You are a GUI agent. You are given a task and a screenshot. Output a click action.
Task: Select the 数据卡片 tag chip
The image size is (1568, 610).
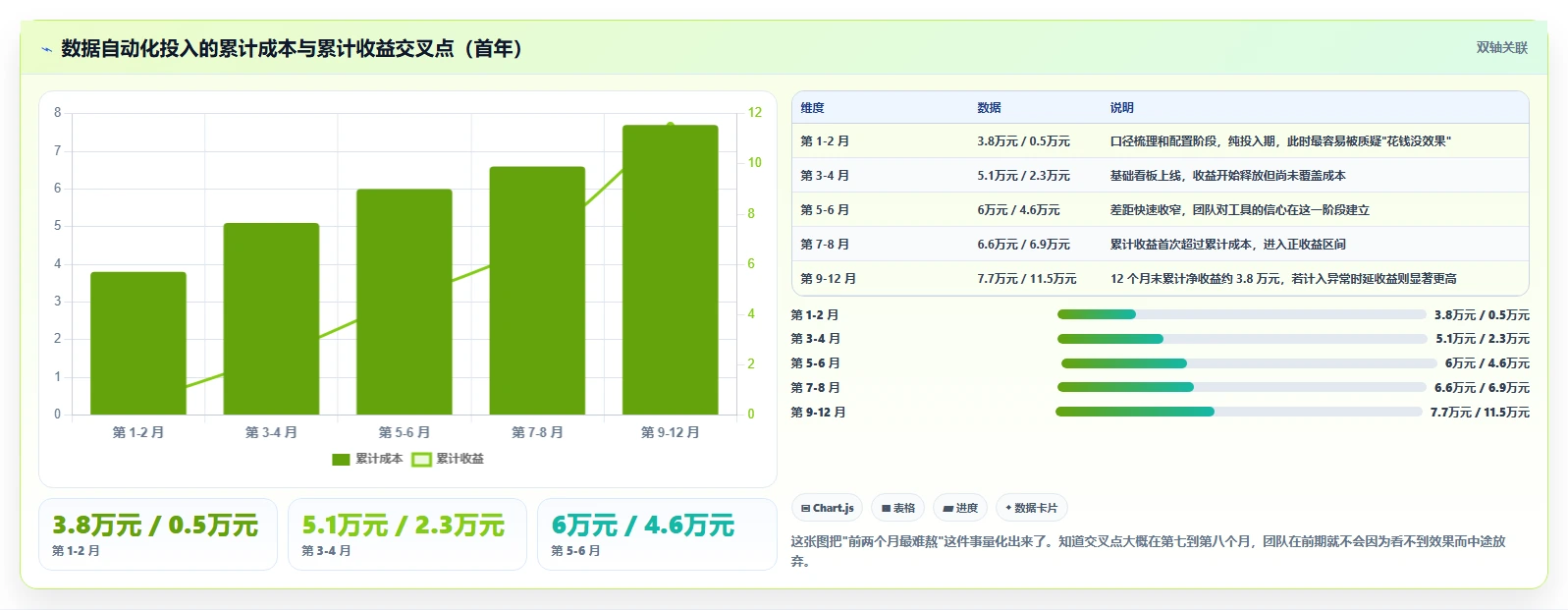(x=1031, y=508)
